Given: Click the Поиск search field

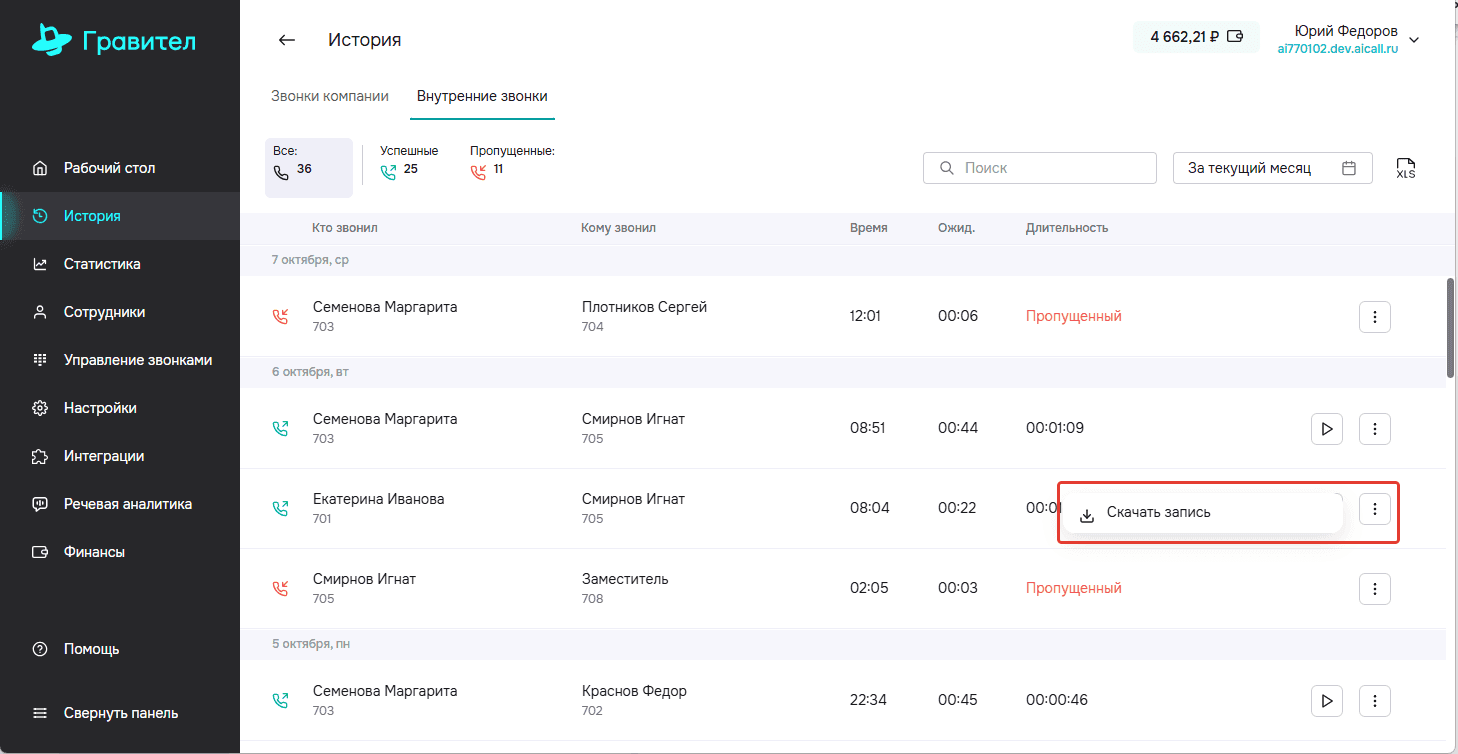Looking at the screenshot, I should click(x=1040, y=168).
